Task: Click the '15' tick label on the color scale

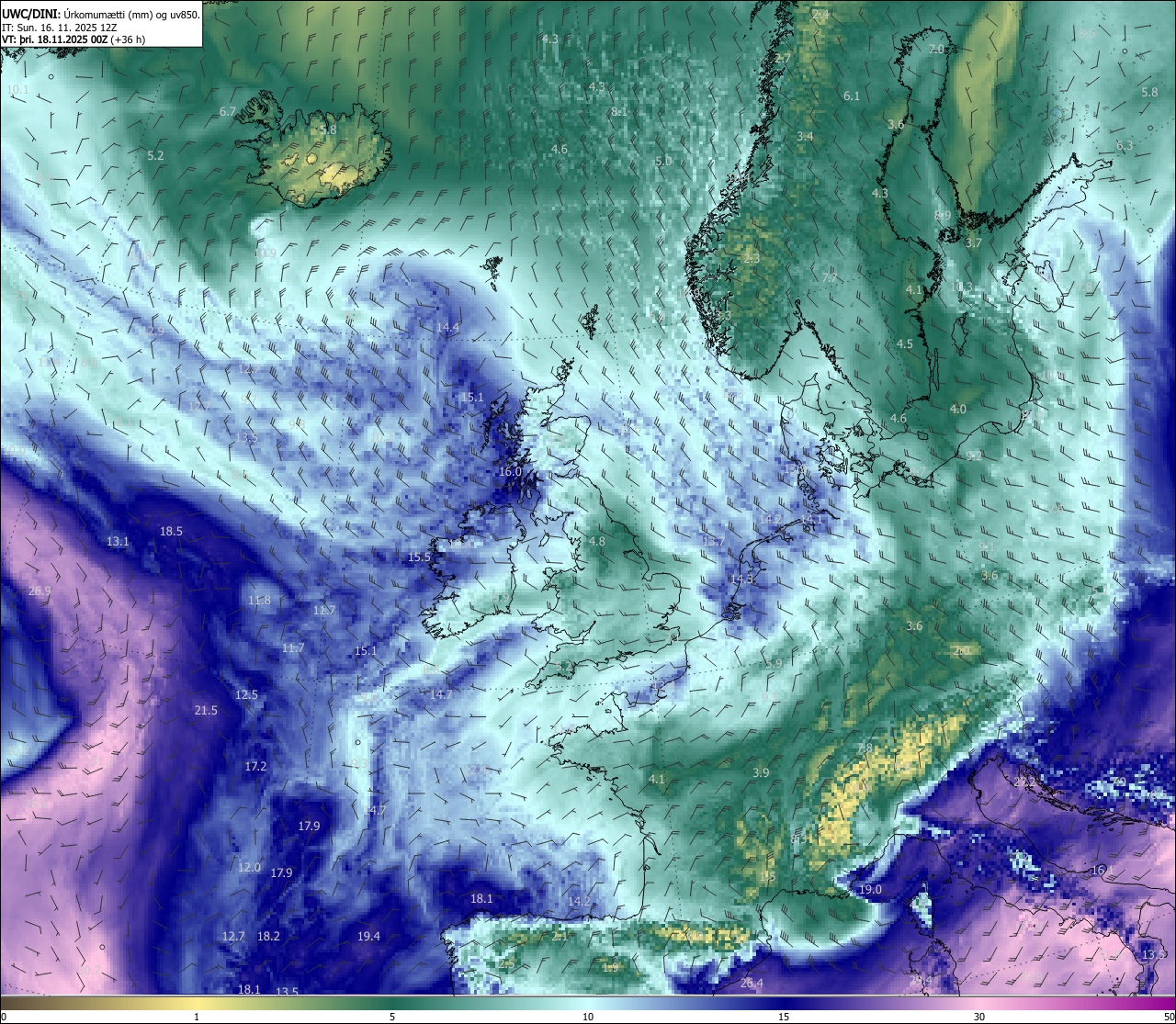Action: tap(784, 1017)
